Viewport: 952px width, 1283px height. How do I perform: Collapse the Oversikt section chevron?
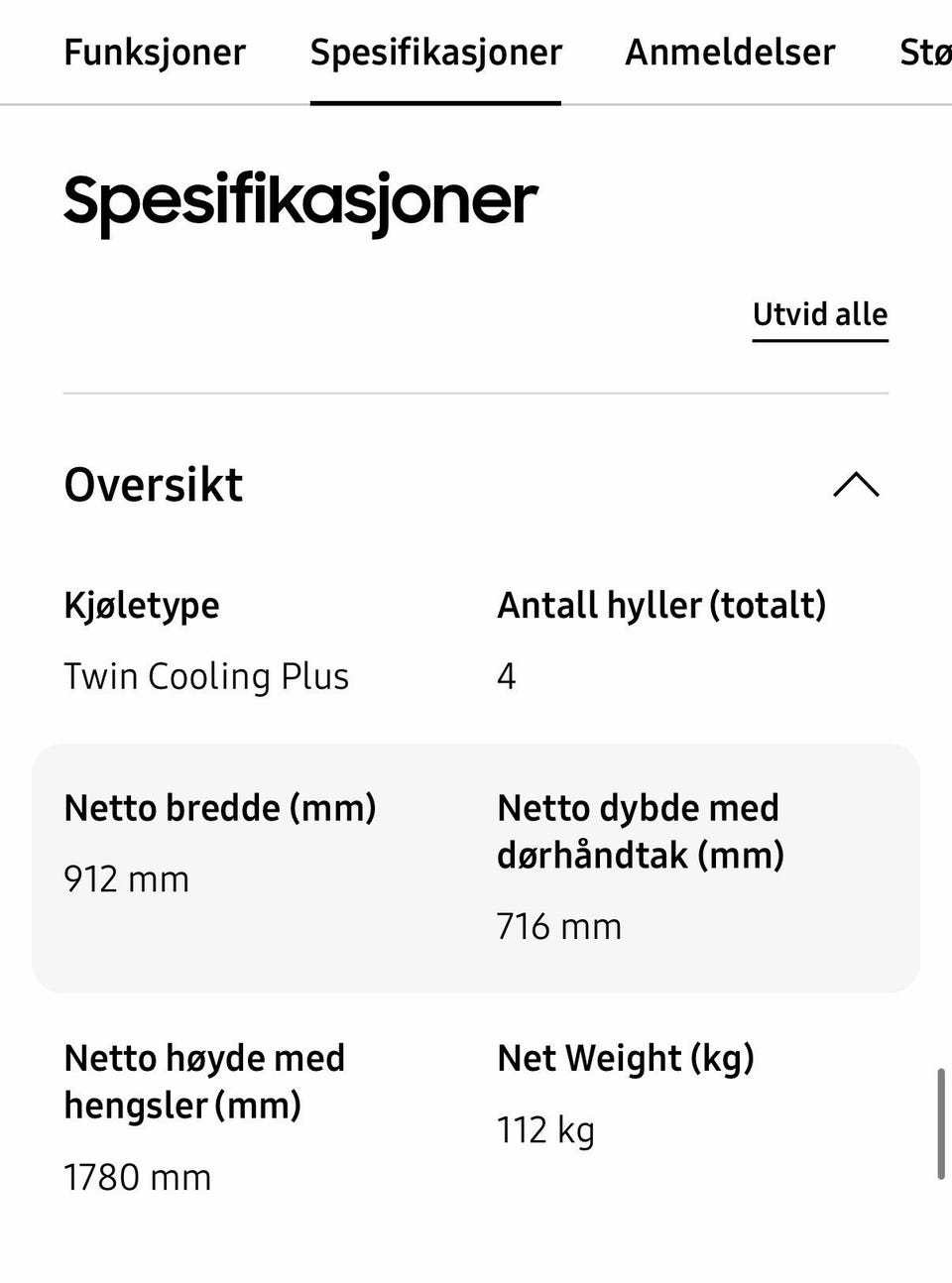pos(857,485)
